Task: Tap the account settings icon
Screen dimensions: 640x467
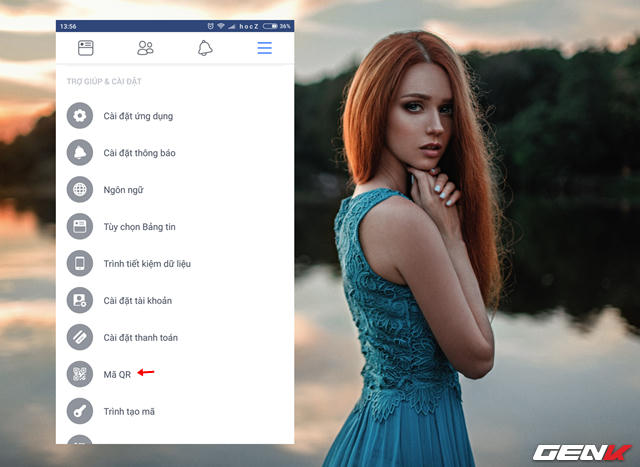Action: tap(79, 301)
